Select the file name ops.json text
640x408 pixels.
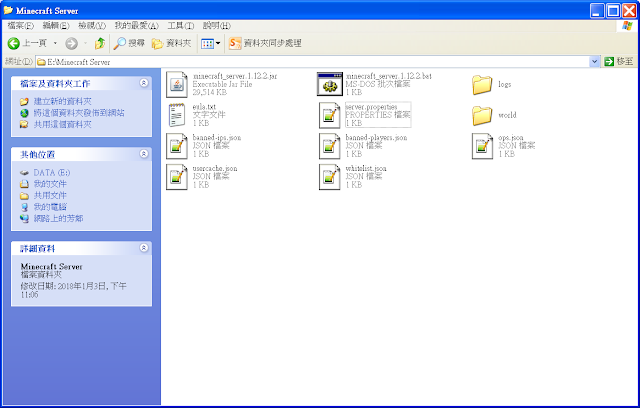(x=511, y=137)
